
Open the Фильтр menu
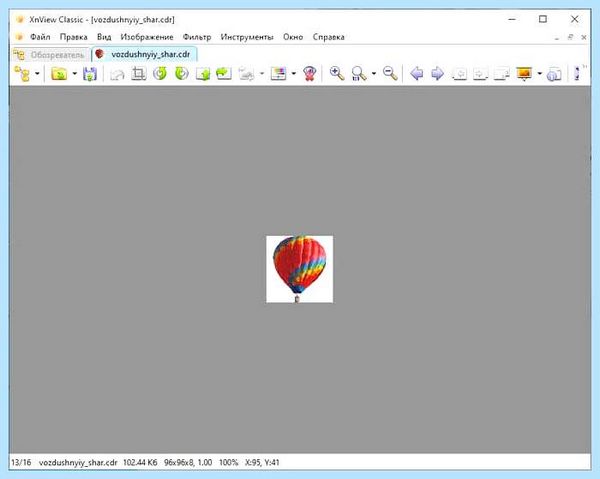point(197,37)
